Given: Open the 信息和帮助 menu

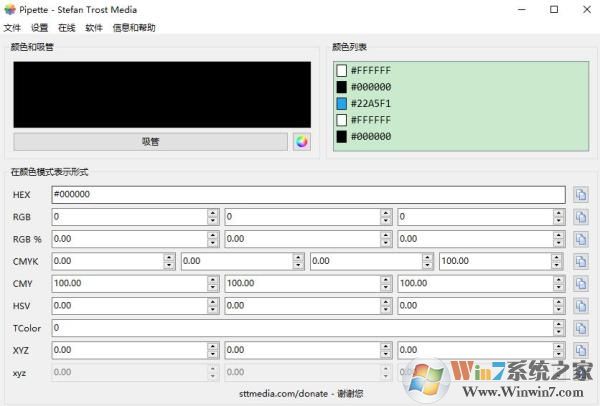Looking at the screenshot, I should [134, 28].
